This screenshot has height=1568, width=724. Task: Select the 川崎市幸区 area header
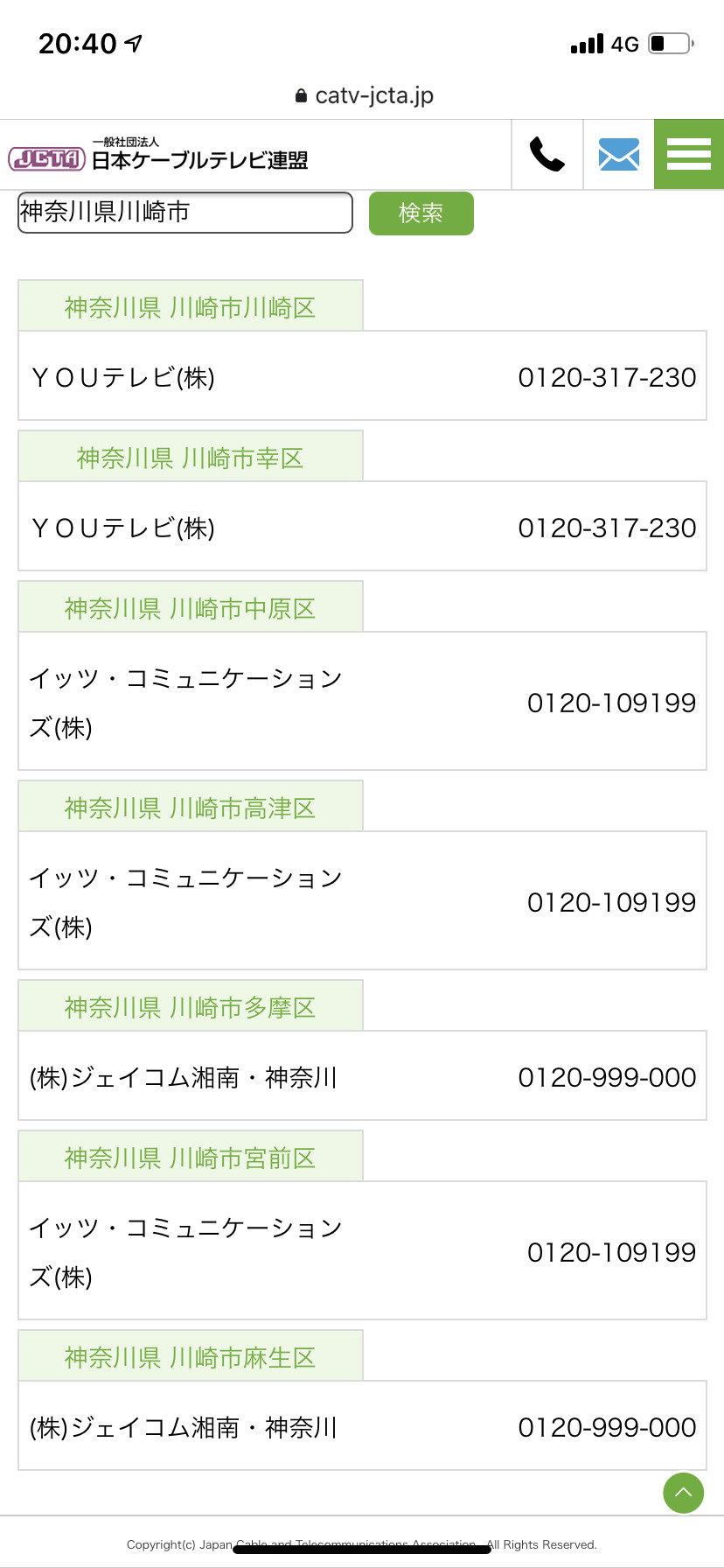click(190, 458)
